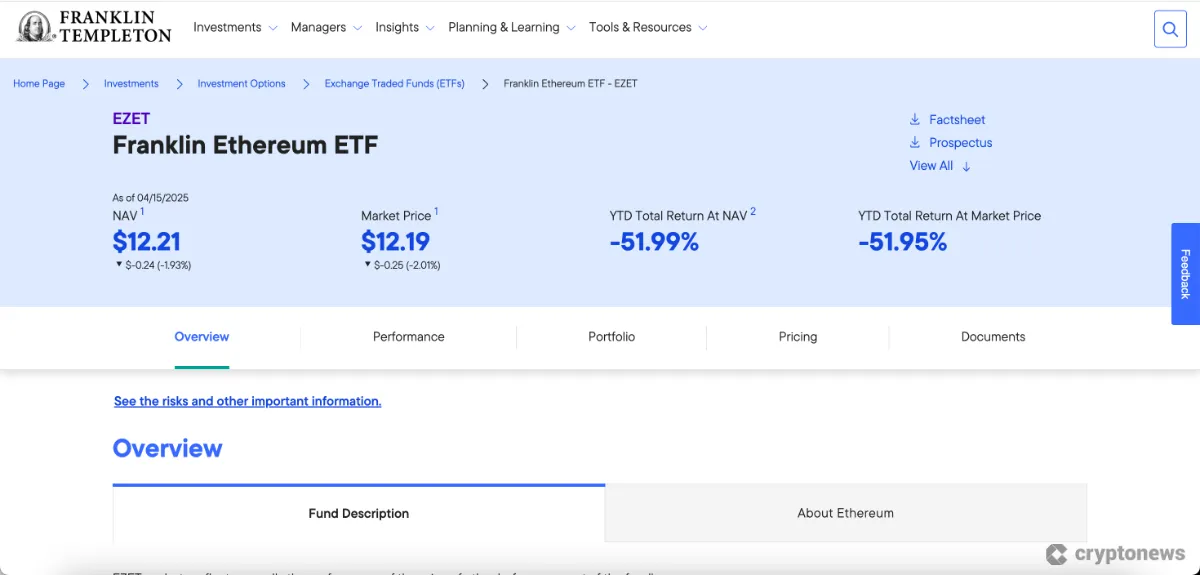This screenshot has width=1200, height=575.
Task: Click the NAV value $12.21
Action: click(147, 241)
